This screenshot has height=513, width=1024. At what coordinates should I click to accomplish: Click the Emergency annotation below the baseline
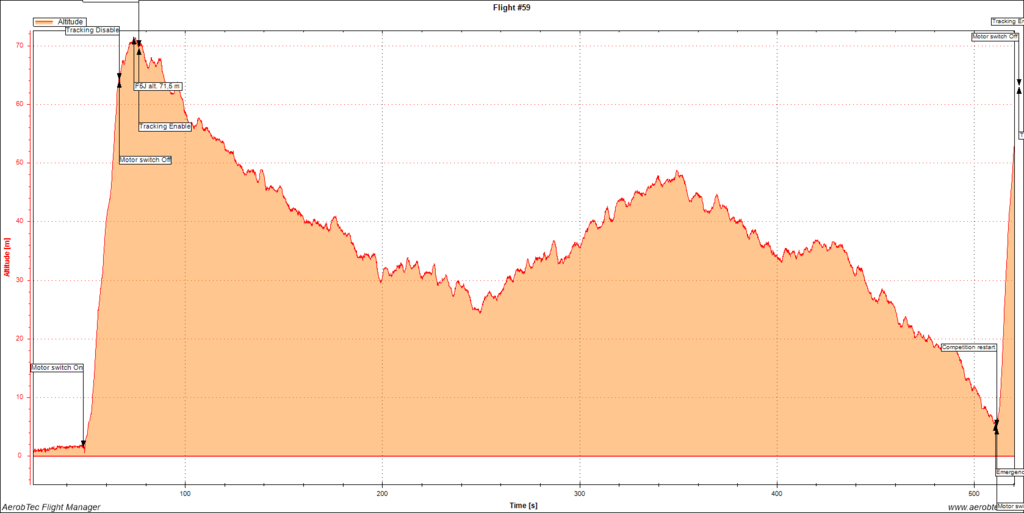1010,471
